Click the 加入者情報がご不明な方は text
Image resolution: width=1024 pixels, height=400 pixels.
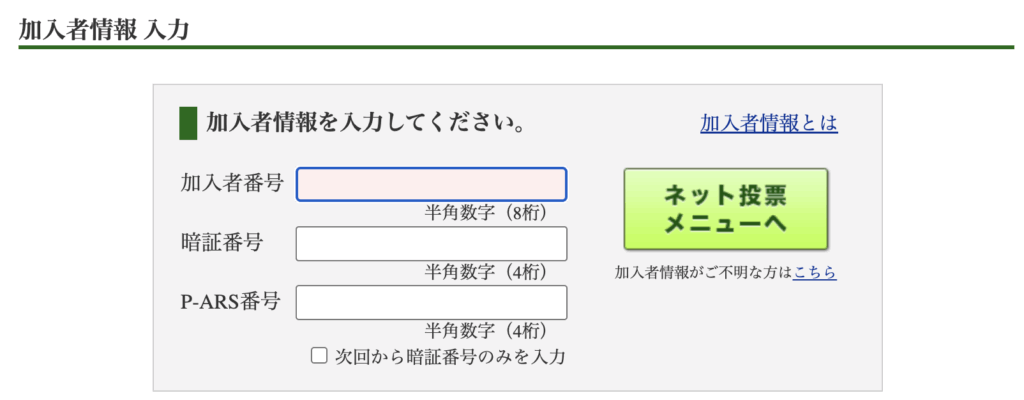coord(703,272)
